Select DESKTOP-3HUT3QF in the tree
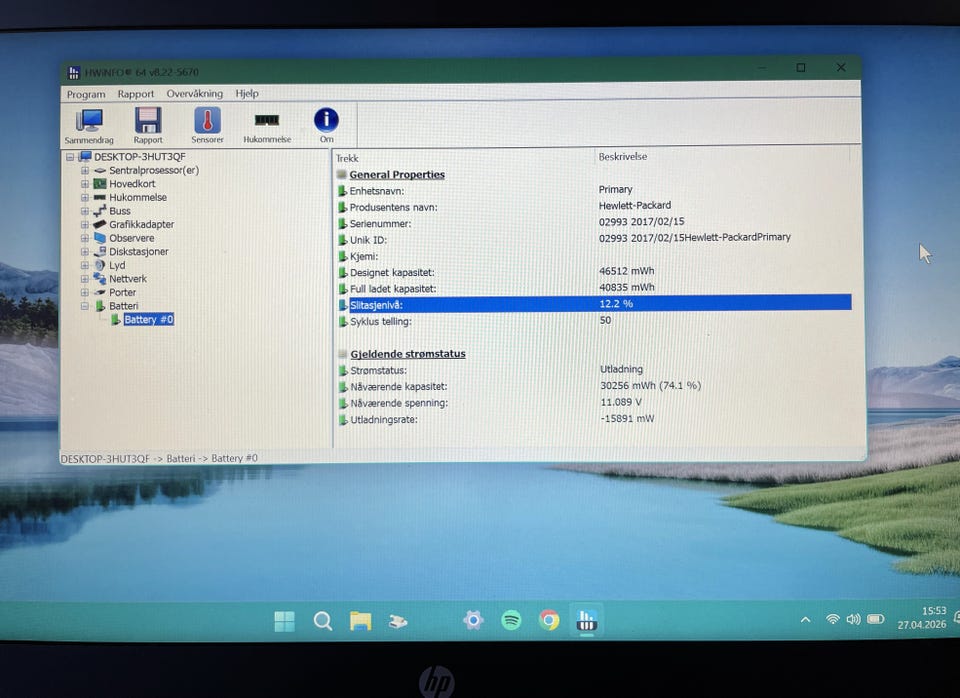The image size is (960, 698). (x=140, y=157)
